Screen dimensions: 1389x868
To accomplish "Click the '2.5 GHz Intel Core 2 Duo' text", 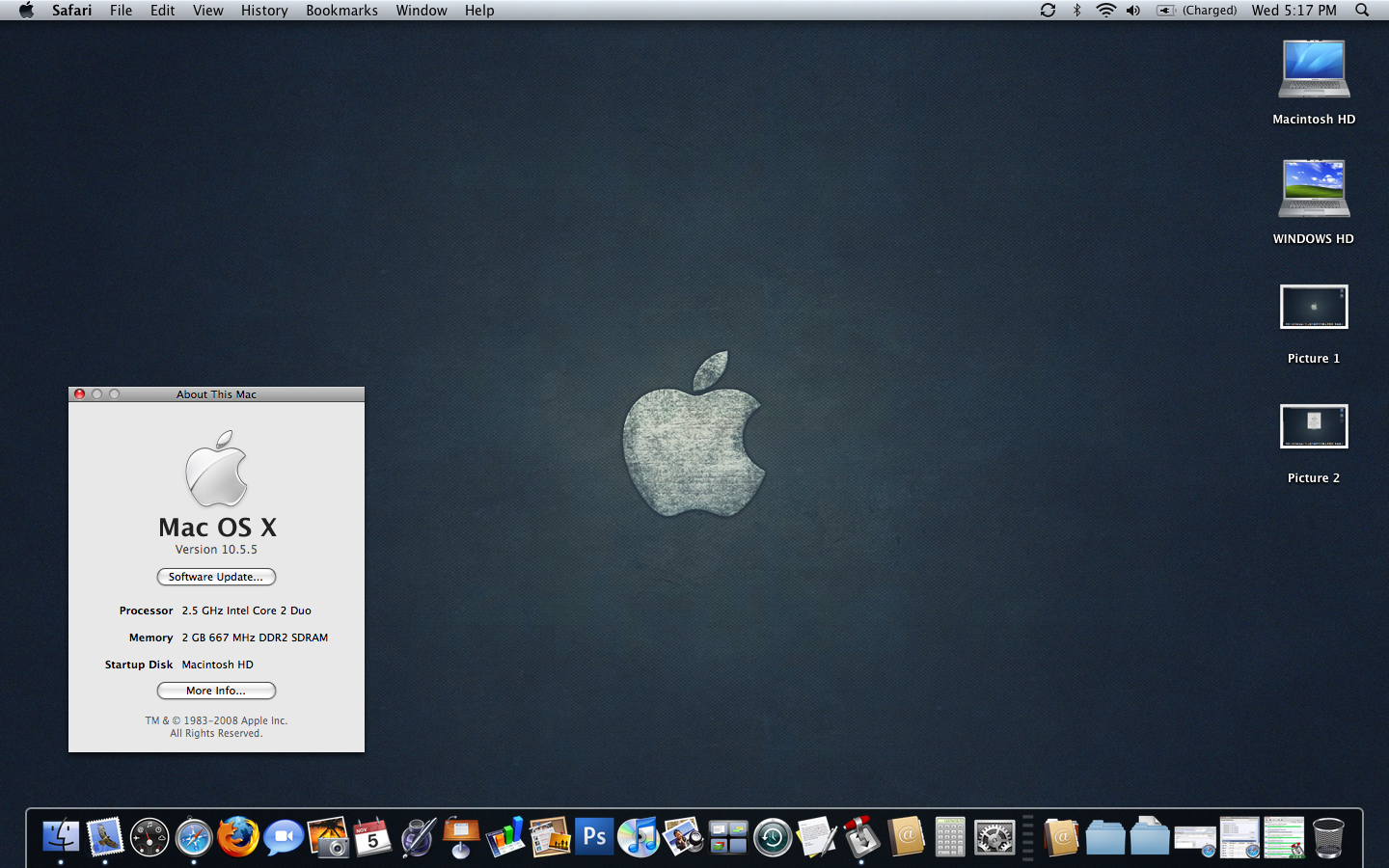I will (247, 610).
